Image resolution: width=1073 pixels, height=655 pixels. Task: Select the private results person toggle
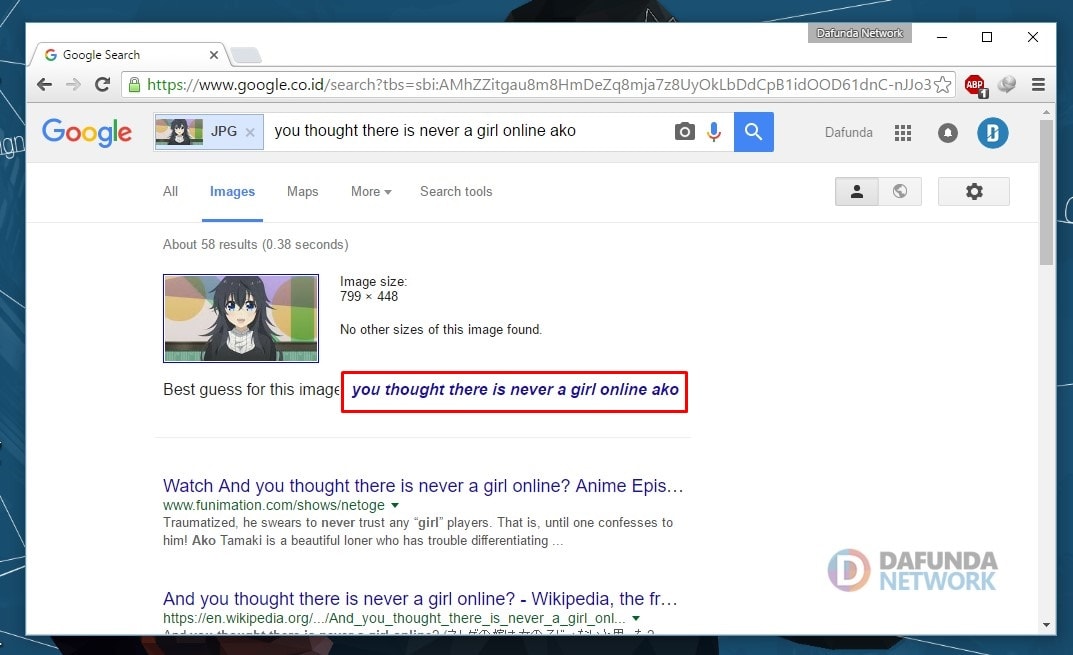[x=857, y=192]
